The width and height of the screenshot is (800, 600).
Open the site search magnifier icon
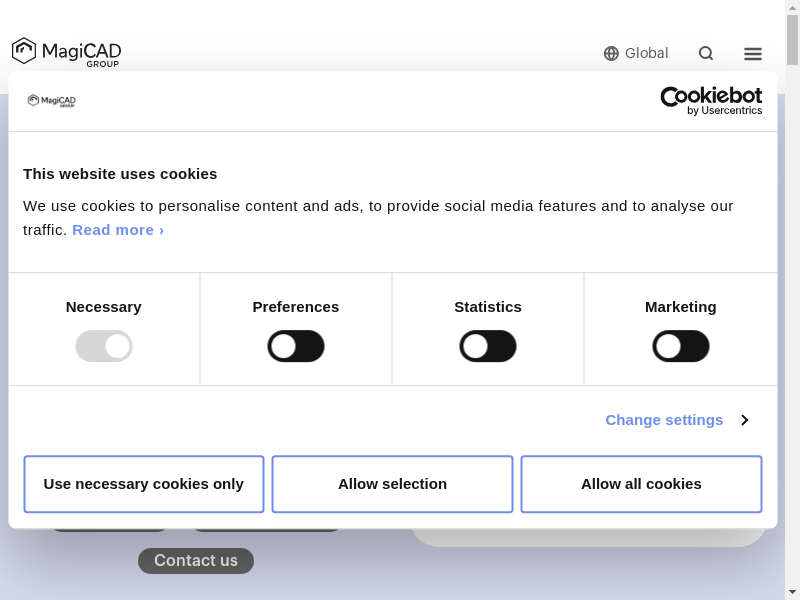point(706,54)
